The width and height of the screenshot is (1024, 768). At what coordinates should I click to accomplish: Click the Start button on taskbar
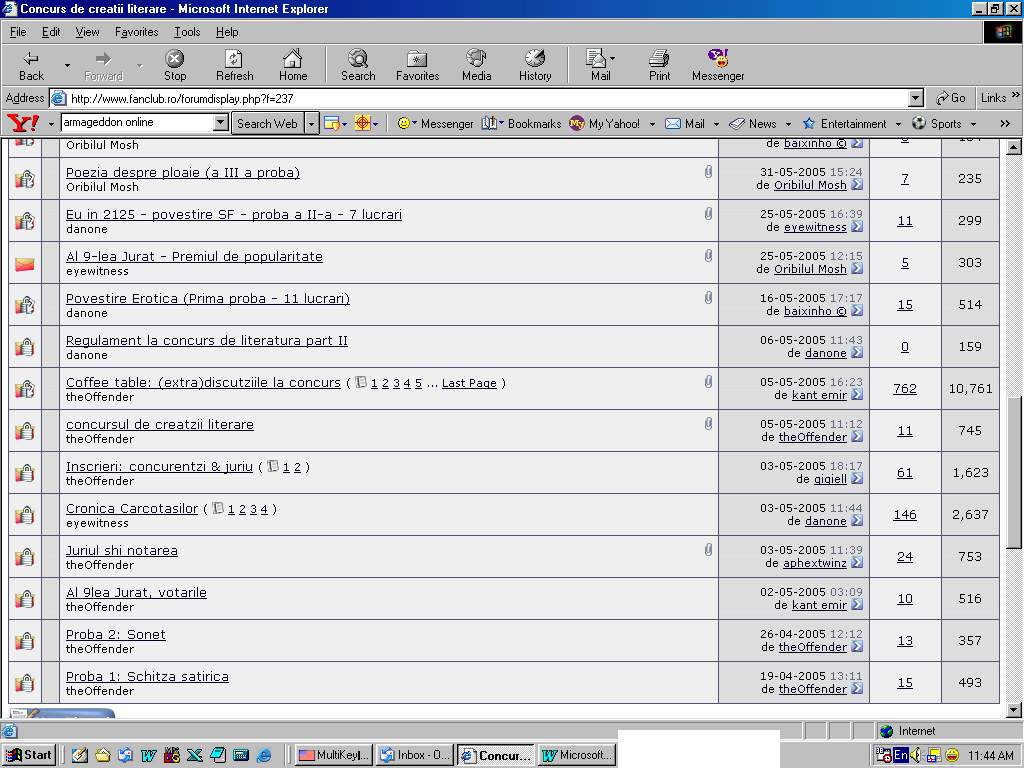click(29, 755)
